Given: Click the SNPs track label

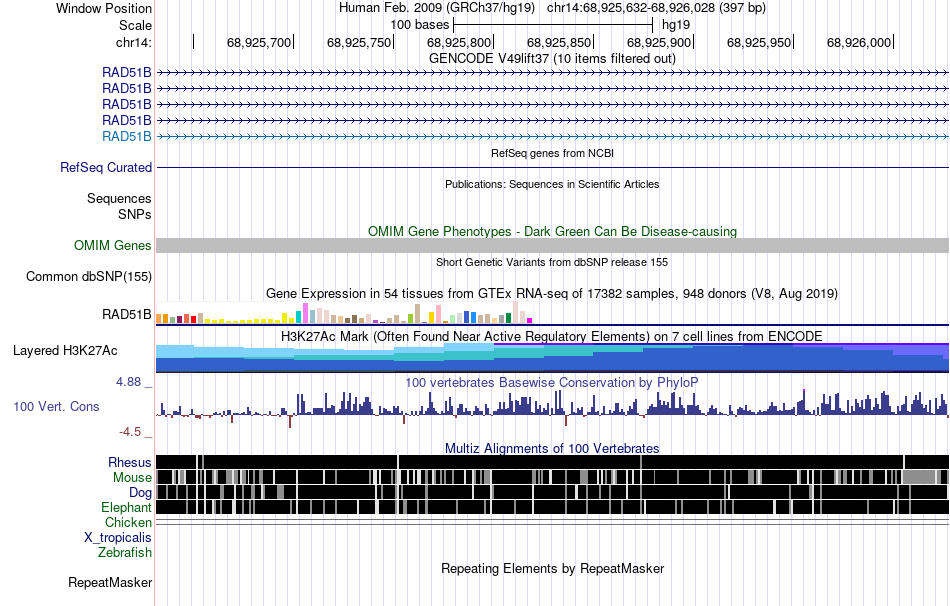Looking at the screenshot, I should coord(135,215).
